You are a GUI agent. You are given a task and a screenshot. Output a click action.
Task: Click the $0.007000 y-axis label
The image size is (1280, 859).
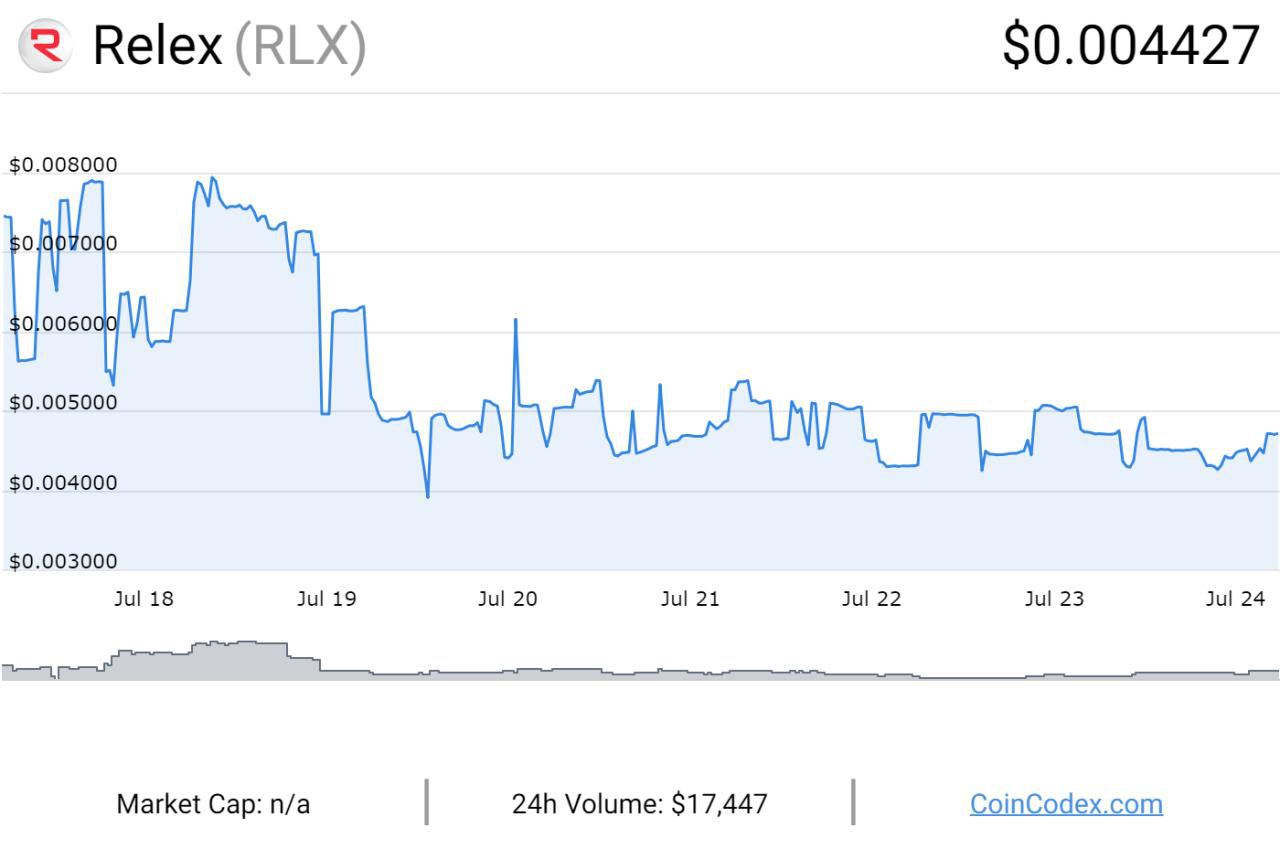[63, 244]
